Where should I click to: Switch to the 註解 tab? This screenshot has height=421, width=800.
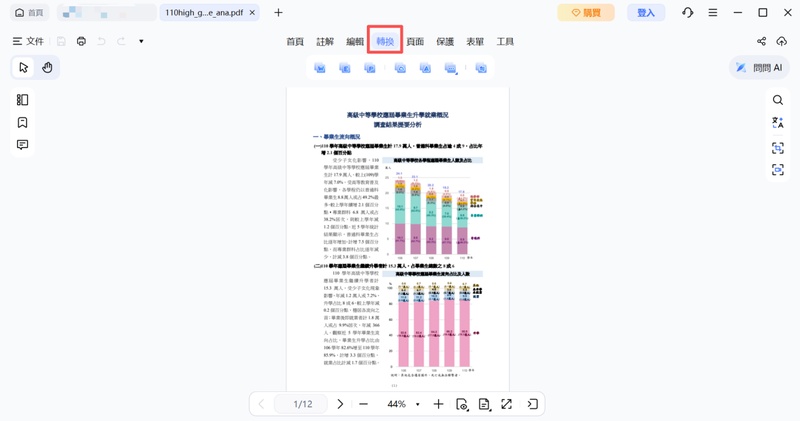tap(325, 42)
